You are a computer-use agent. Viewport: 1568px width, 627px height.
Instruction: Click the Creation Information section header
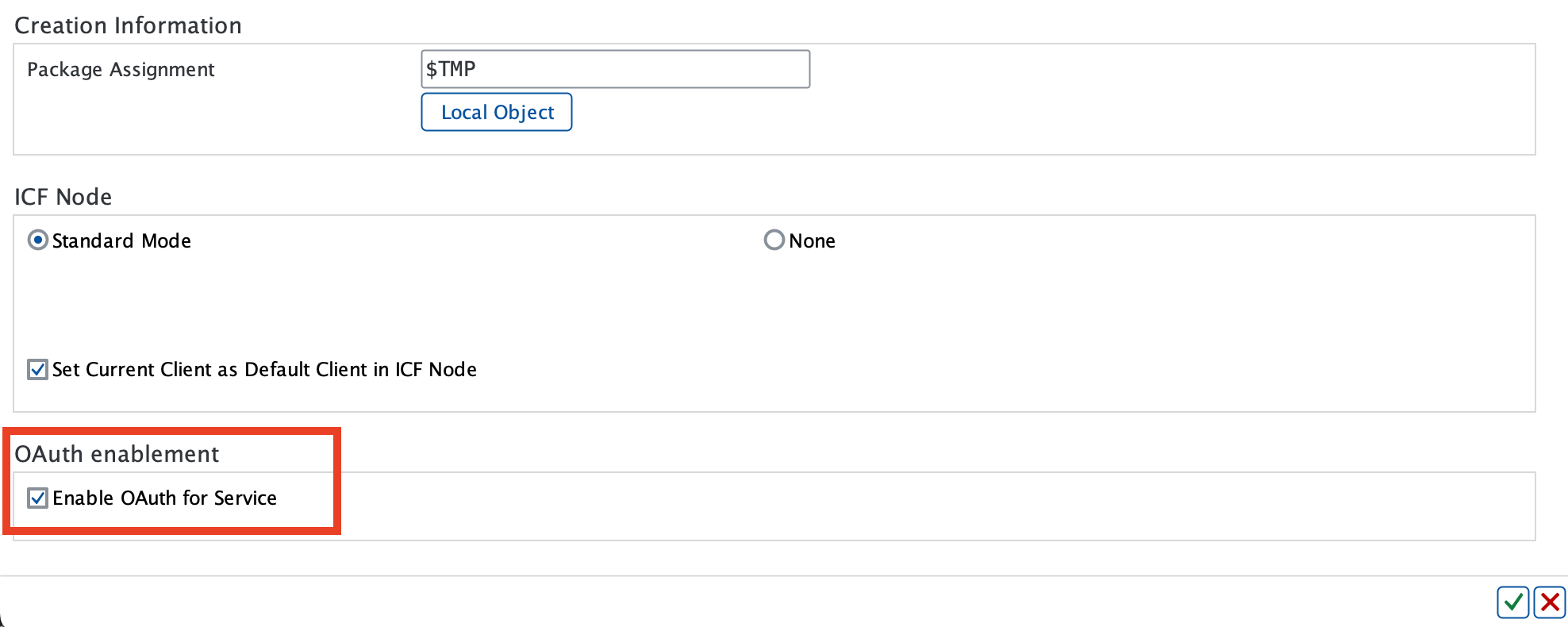click(129, 25)
